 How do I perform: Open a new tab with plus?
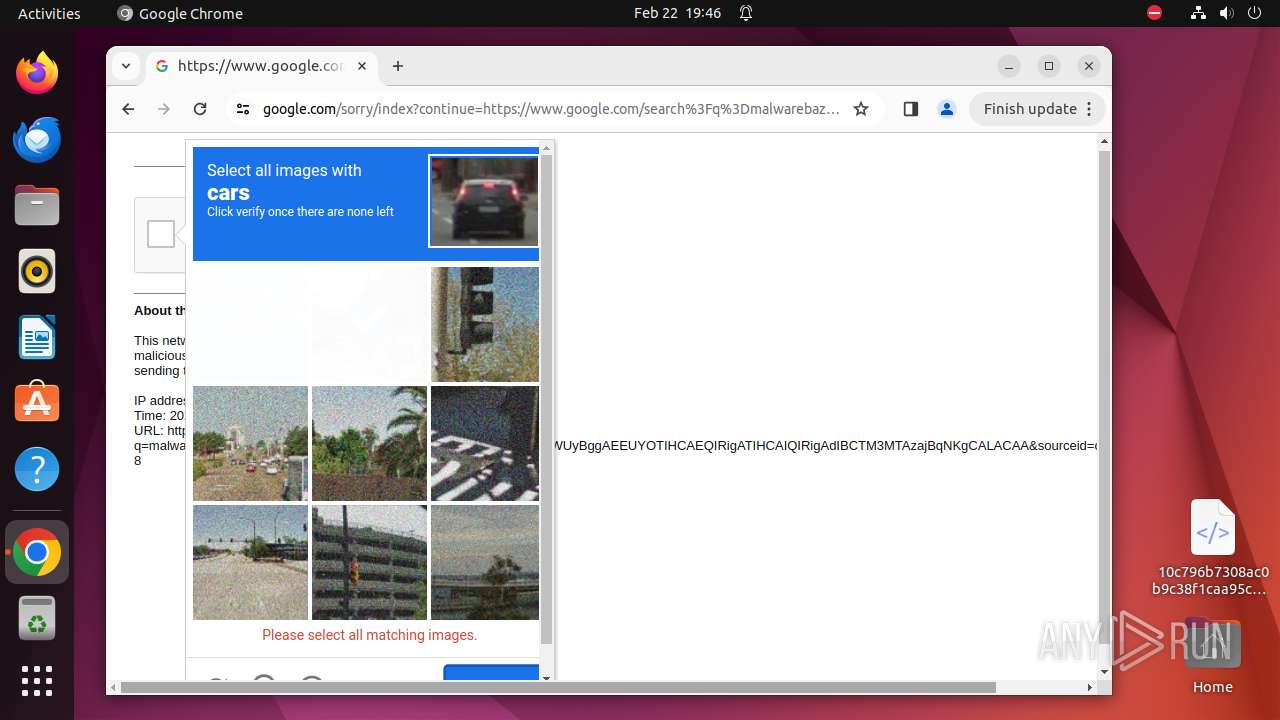pyautogui.click(x=398, y=66)
